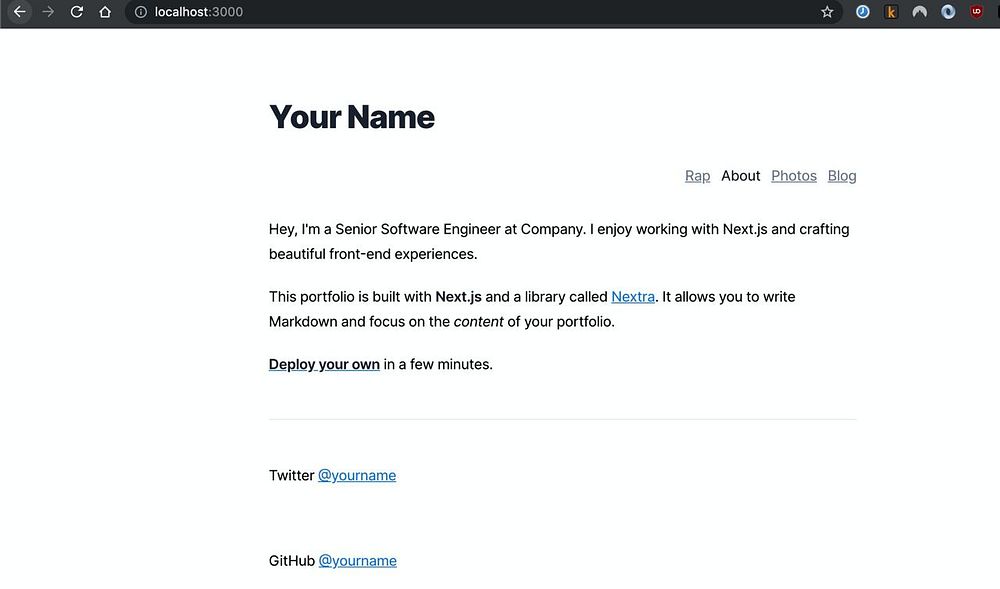Open the blue globe extension

pos(948,12)
